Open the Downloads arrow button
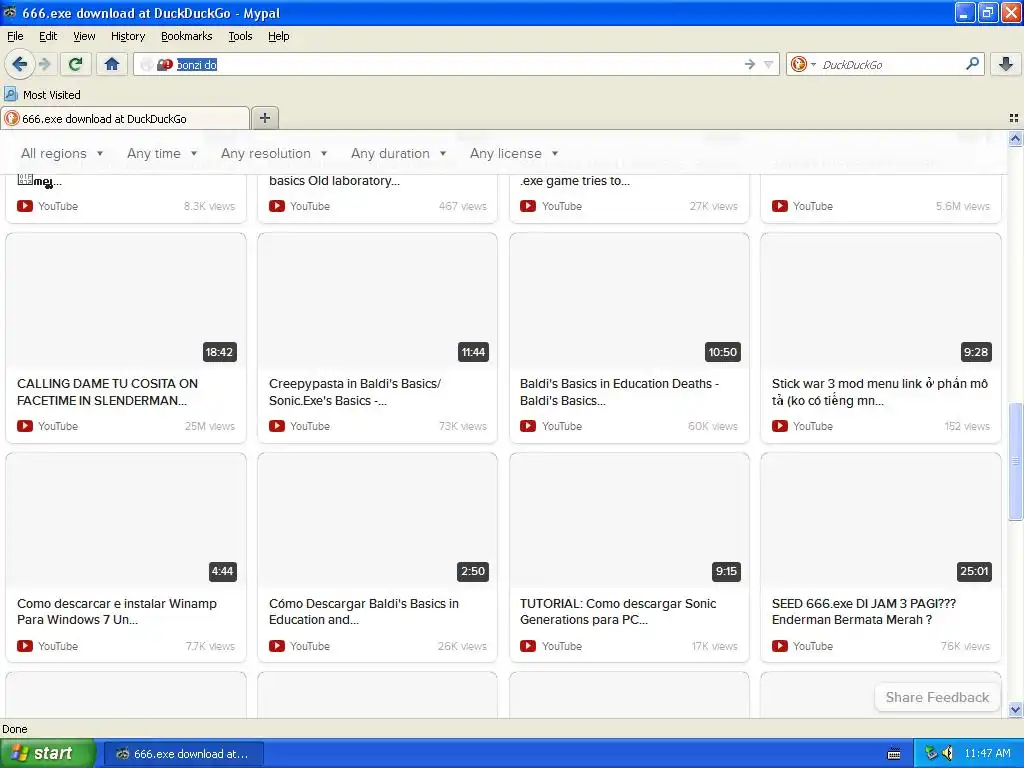Viewport: 1024px width, 768px height. click(x=1006, y=64)
